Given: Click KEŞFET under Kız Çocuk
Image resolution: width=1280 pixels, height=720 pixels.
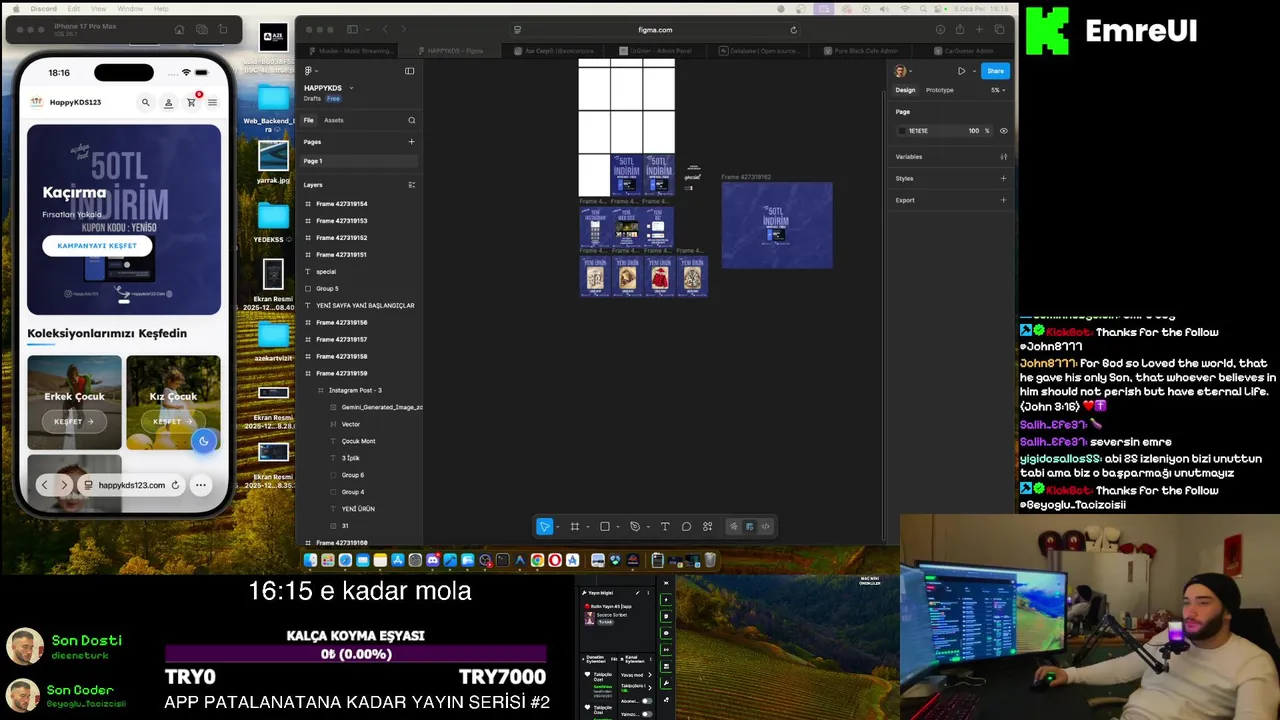Looking at the screenshot, I should (x=173, y=421).
